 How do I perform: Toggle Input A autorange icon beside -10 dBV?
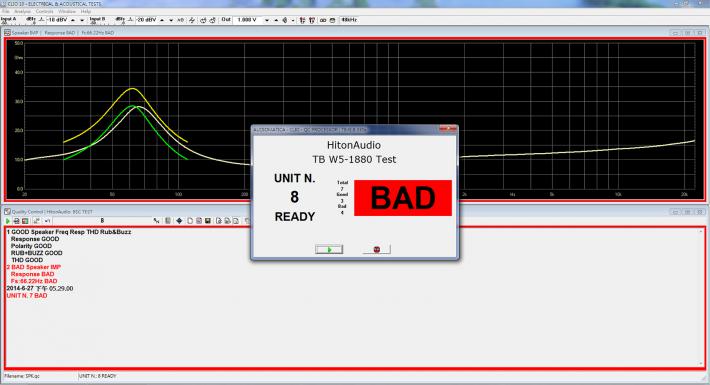click(x=42, y=20)
